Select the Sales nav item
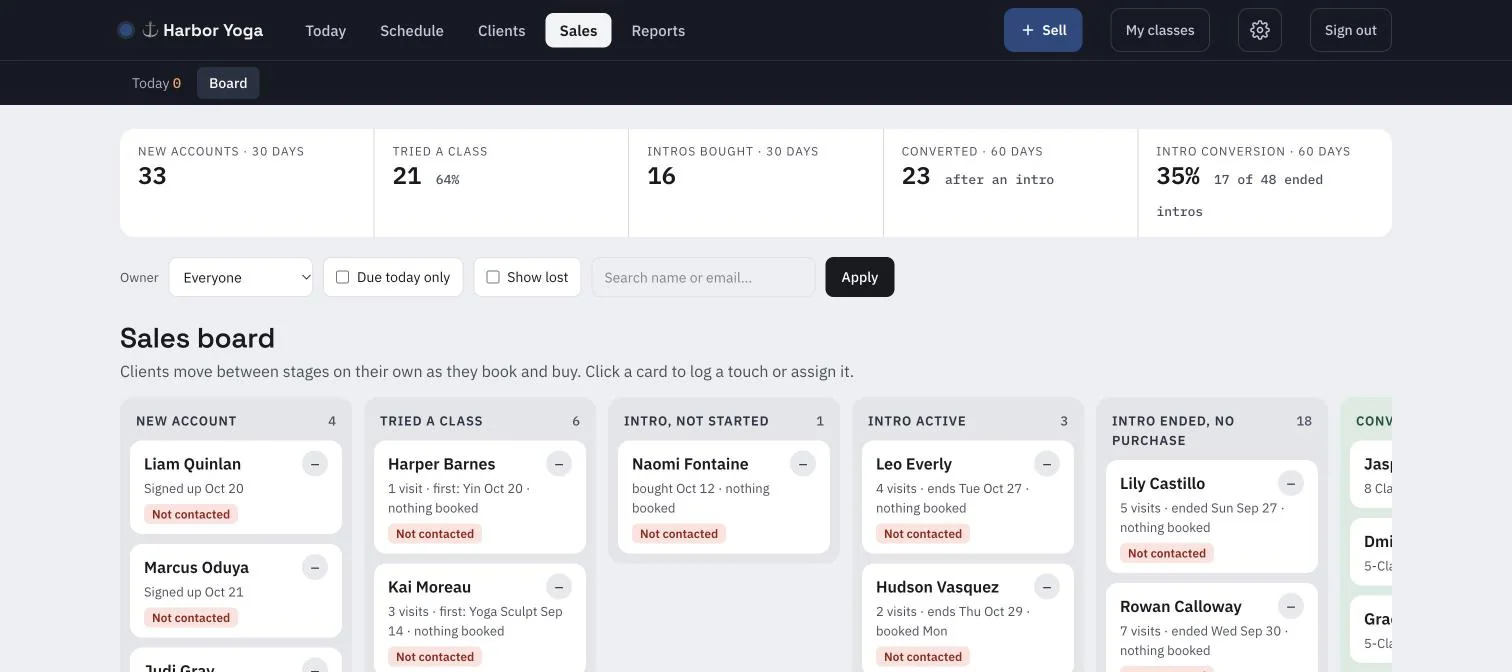The height and width of the screenshot is (672, 1512). (578, 30)
